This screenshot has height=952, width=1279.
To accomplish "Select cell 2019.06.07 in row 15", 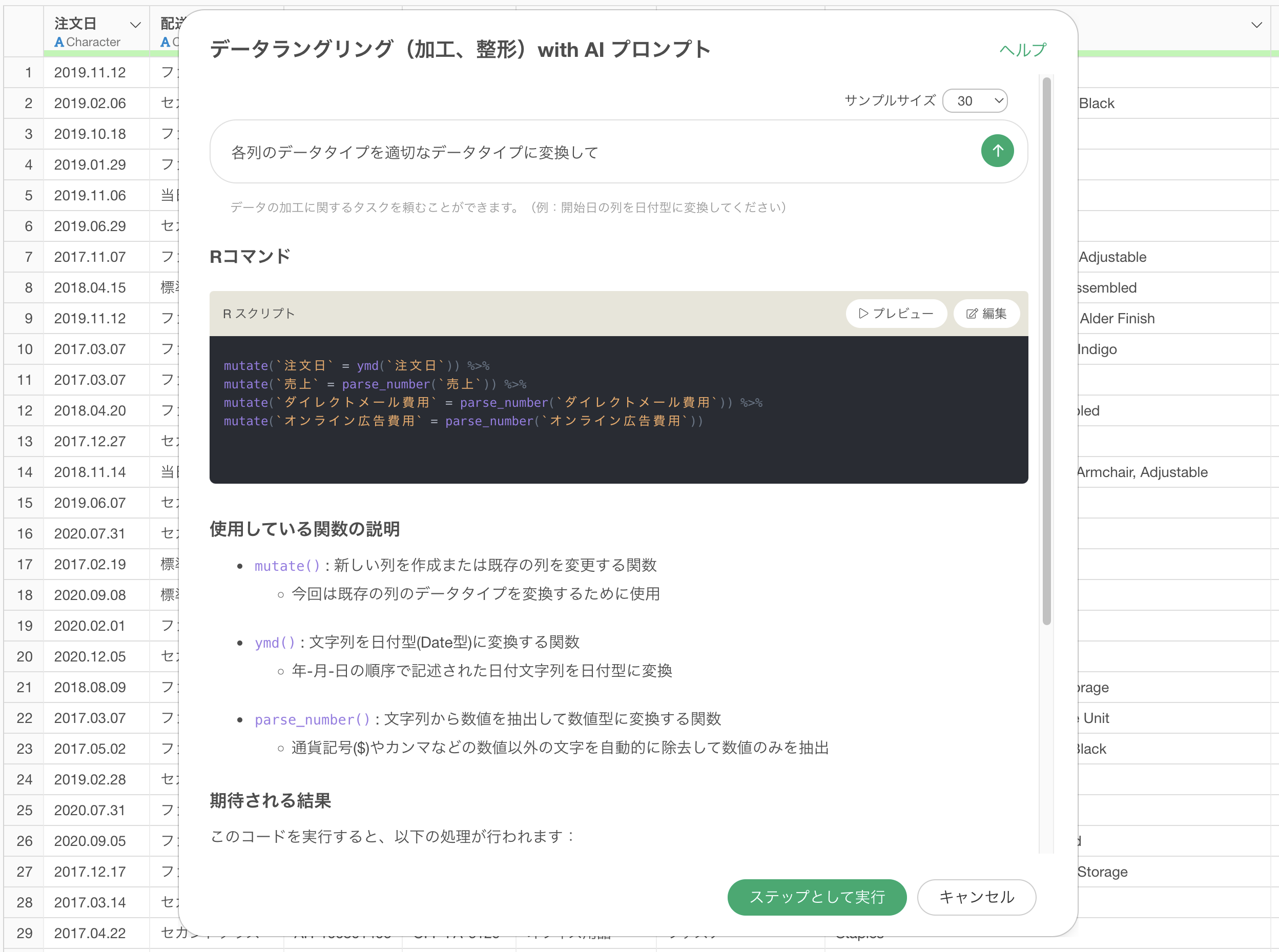I will coord(96,503).
